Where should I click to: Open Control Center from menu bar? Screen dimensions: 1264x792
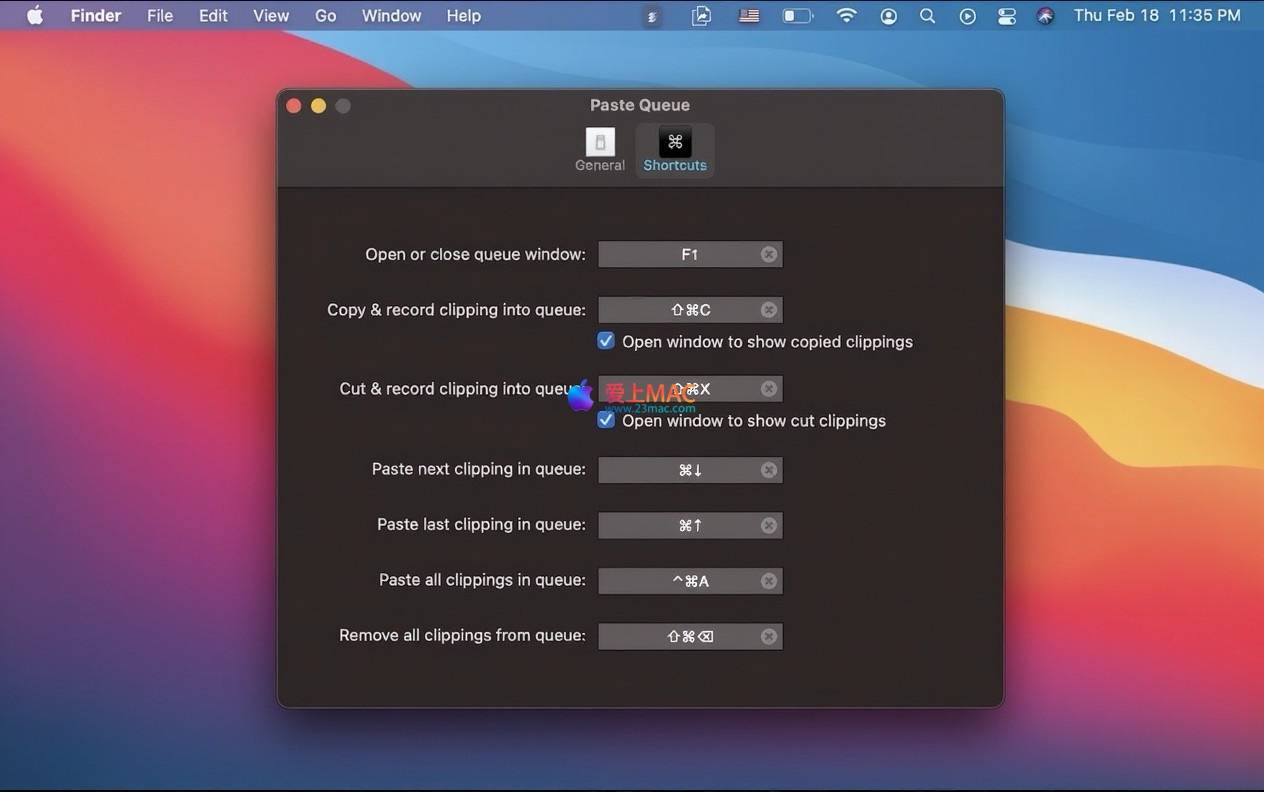tap(1006, 16)
